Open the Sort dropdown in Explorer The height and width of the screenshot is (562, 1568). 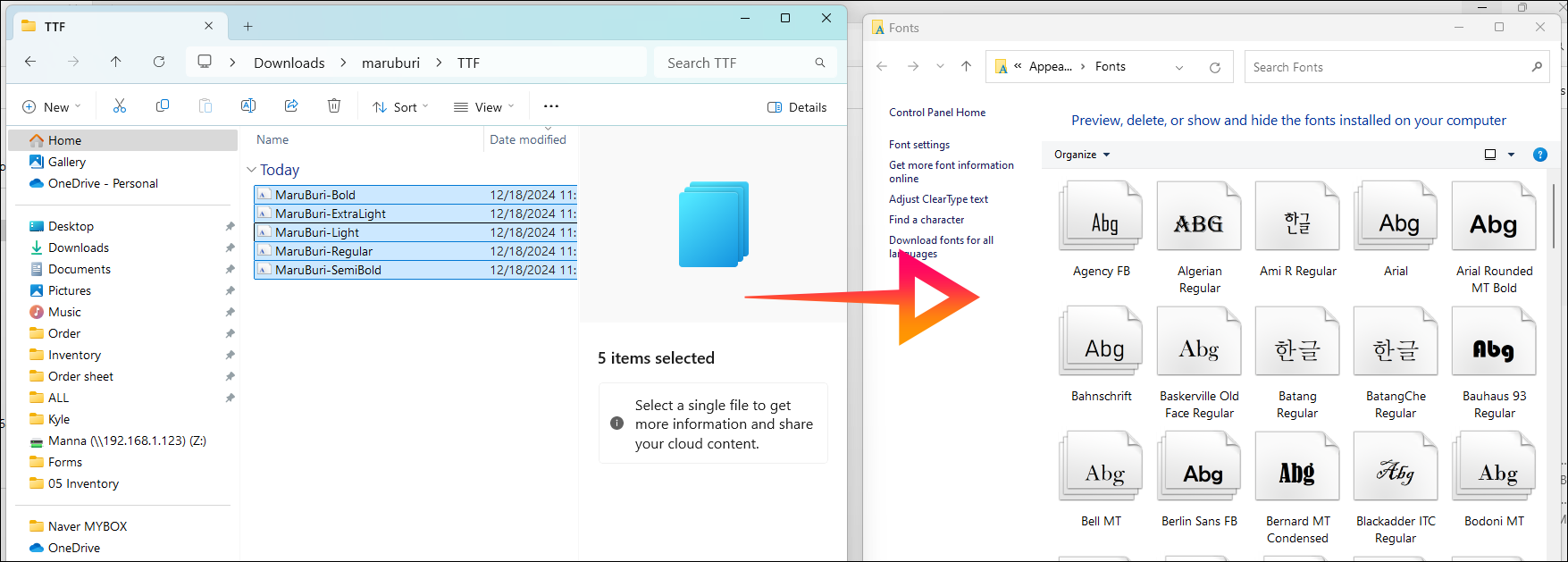401,107
